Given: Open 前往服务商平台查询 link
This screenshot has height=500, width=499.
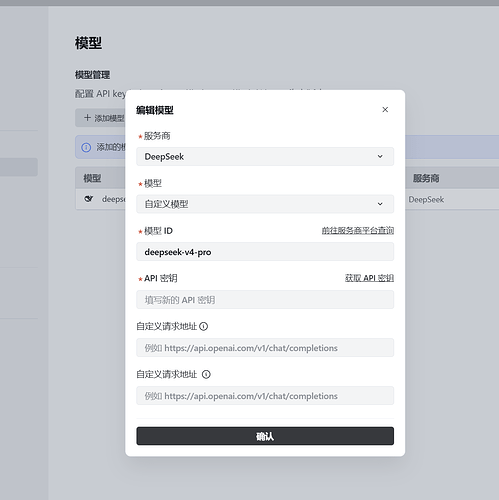Looking at the screenshot, I should pyautogui.click(x=358, y=230).
